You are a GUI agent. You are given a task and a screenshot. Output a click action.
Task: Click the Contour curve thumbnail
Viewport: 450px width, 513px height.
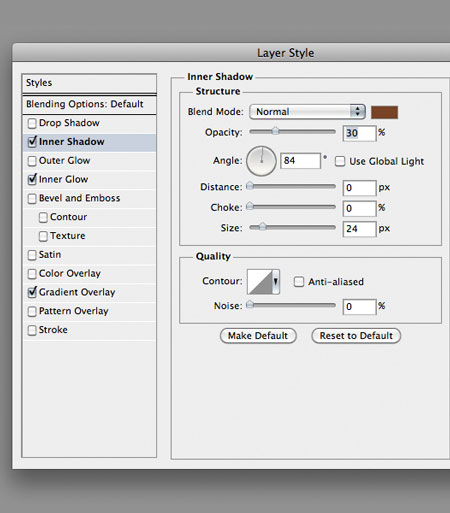(260, 282)
